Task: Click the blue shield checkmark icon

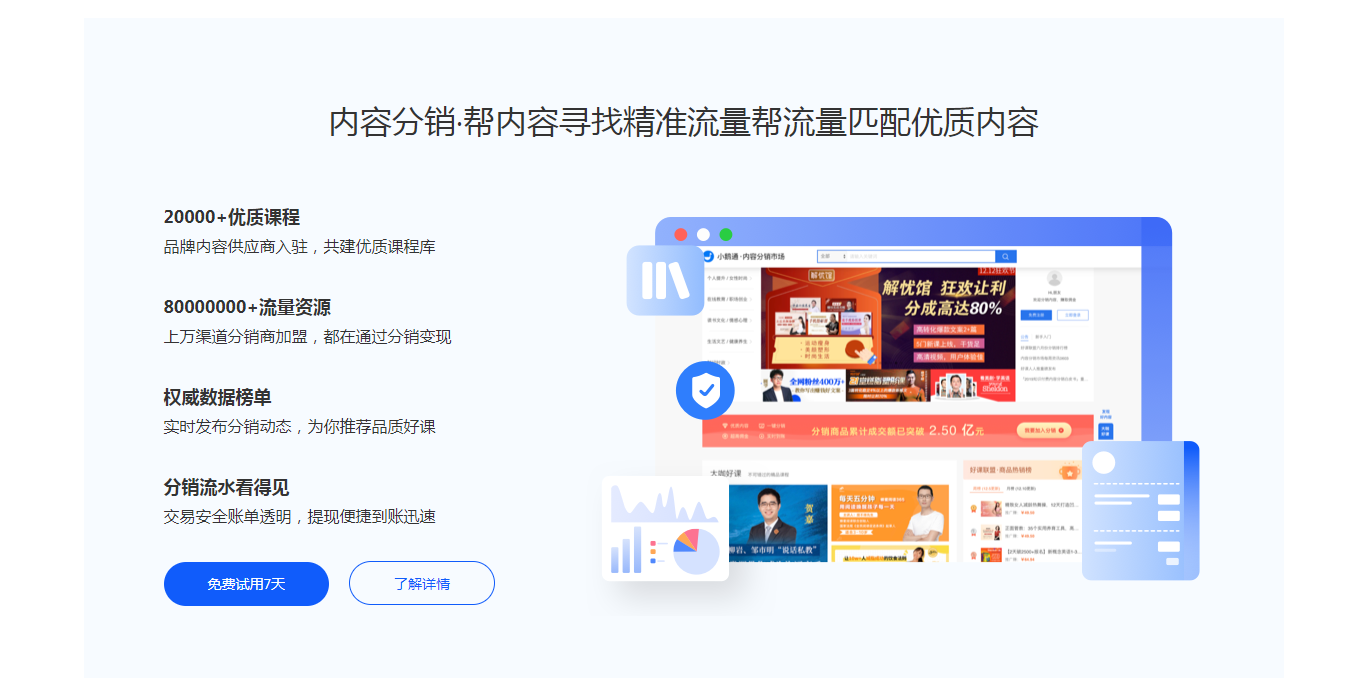Action: pyautogui.click(x=705, y=390)
